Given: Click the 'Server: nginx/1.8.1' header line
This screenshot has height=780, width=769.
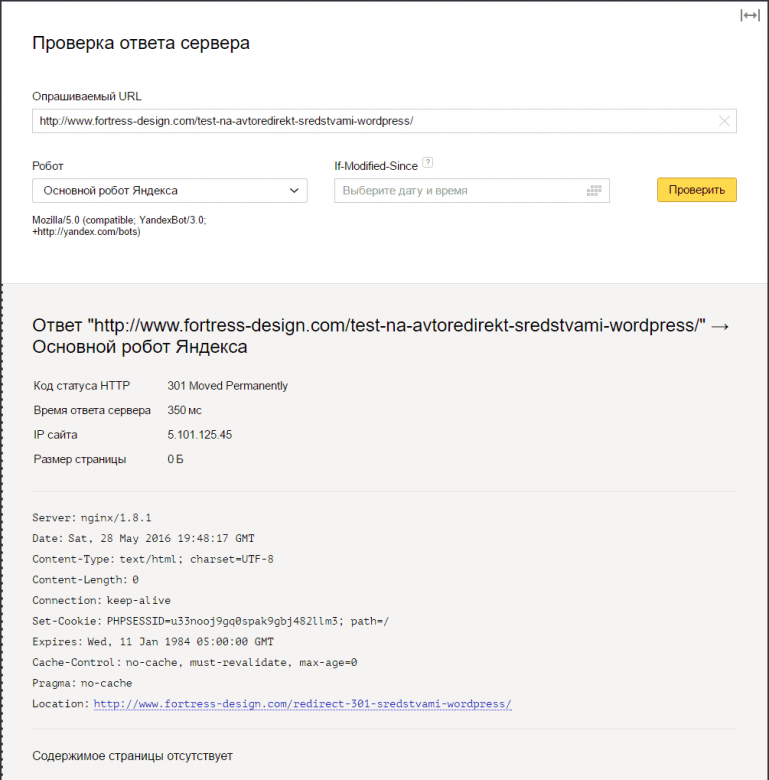Looking at the screenshot, I should pos(92,518).
